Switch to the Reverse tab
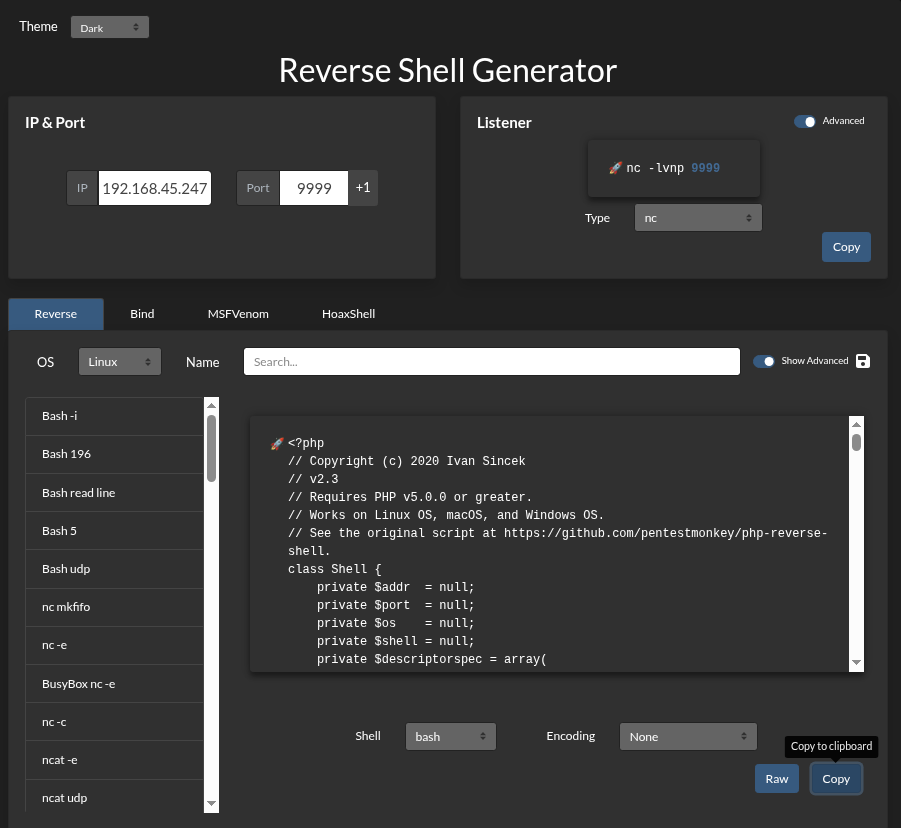The image size is (901, 828). [x=56, y=314]
